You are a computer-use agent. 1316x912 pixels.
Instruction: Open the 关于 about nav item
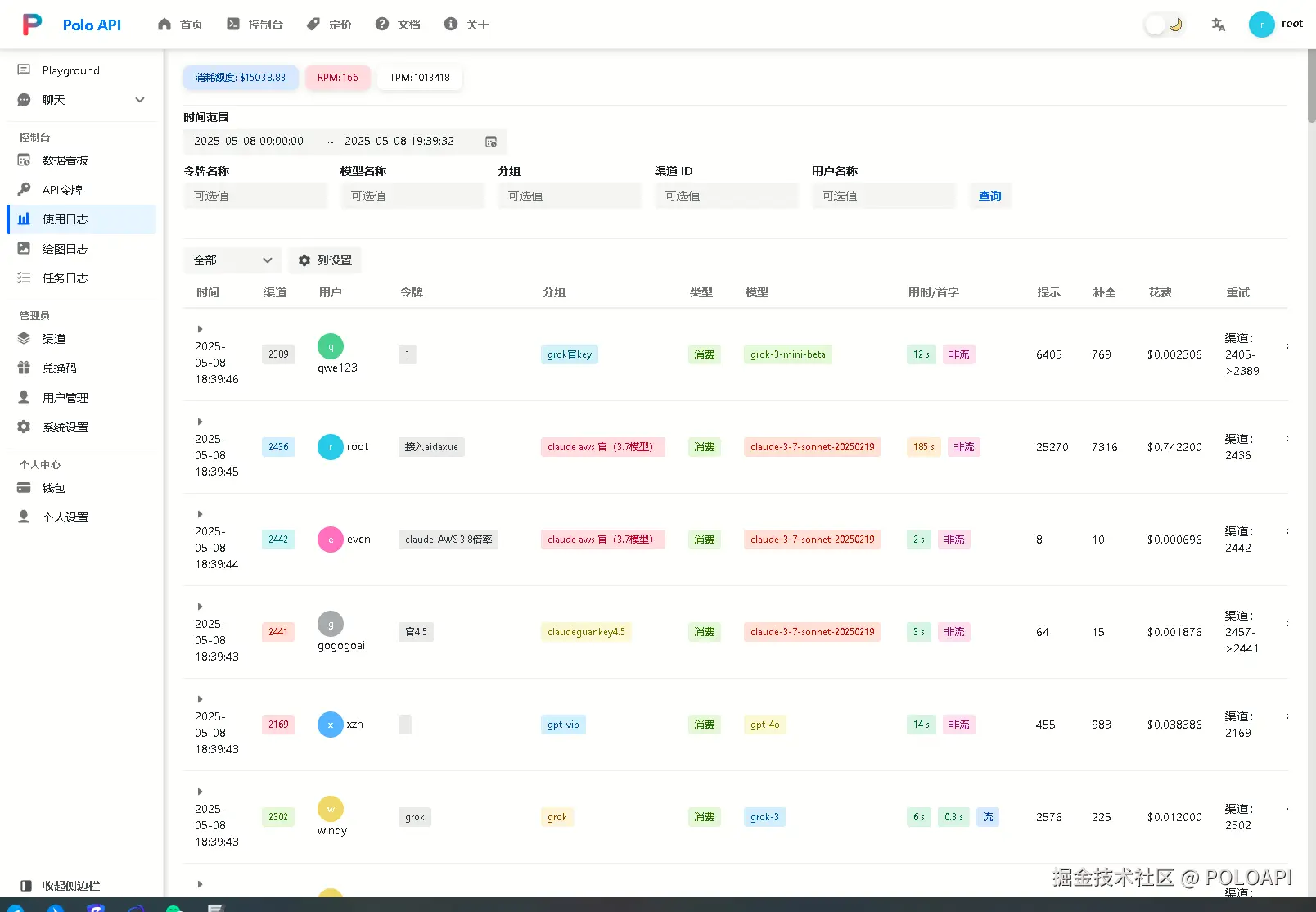tap(466, 25)
